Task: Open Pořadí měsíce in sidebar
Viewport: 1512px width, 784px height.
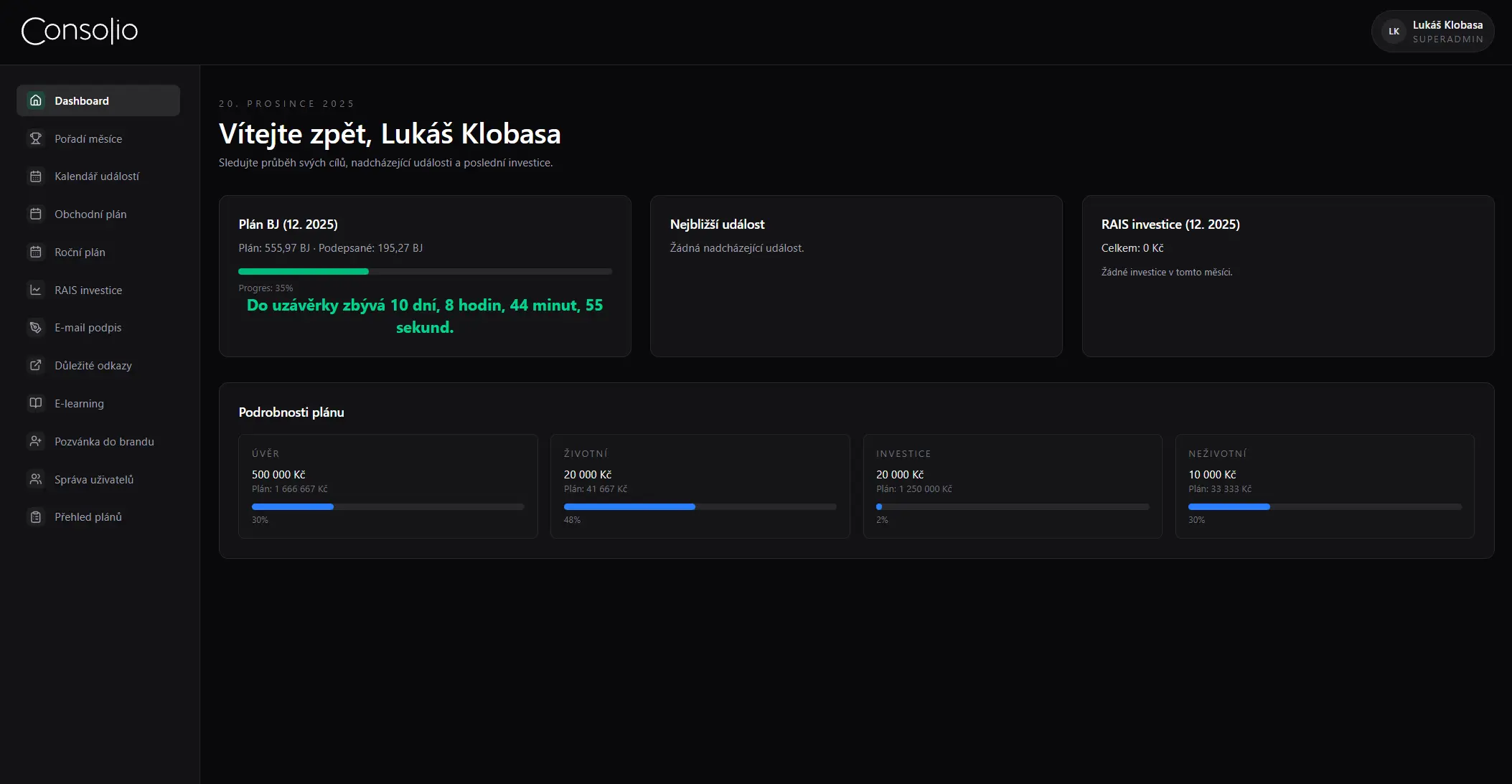Action: click(98, 138)
